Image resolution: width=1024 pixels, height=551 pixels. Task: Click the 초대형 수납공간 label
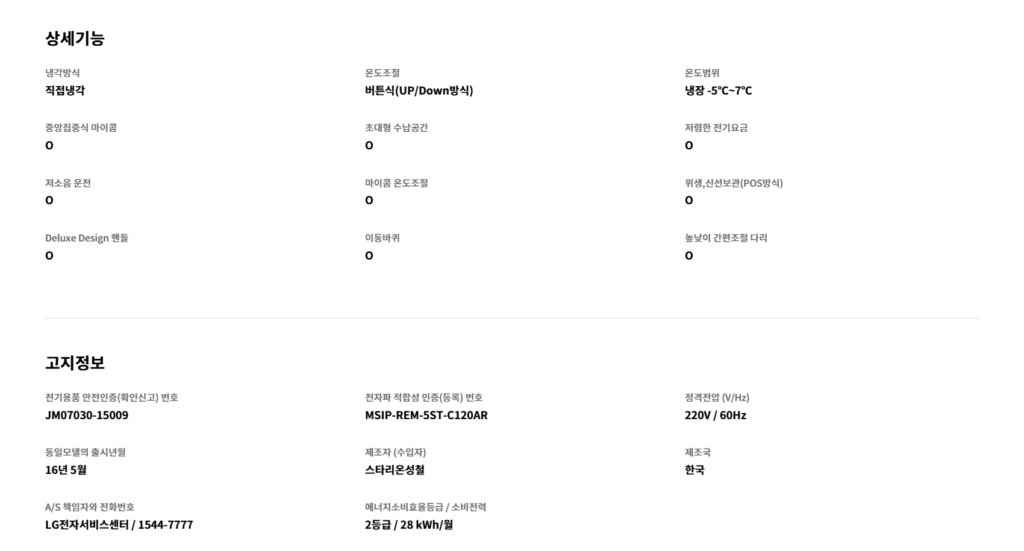tap(397, 128)
